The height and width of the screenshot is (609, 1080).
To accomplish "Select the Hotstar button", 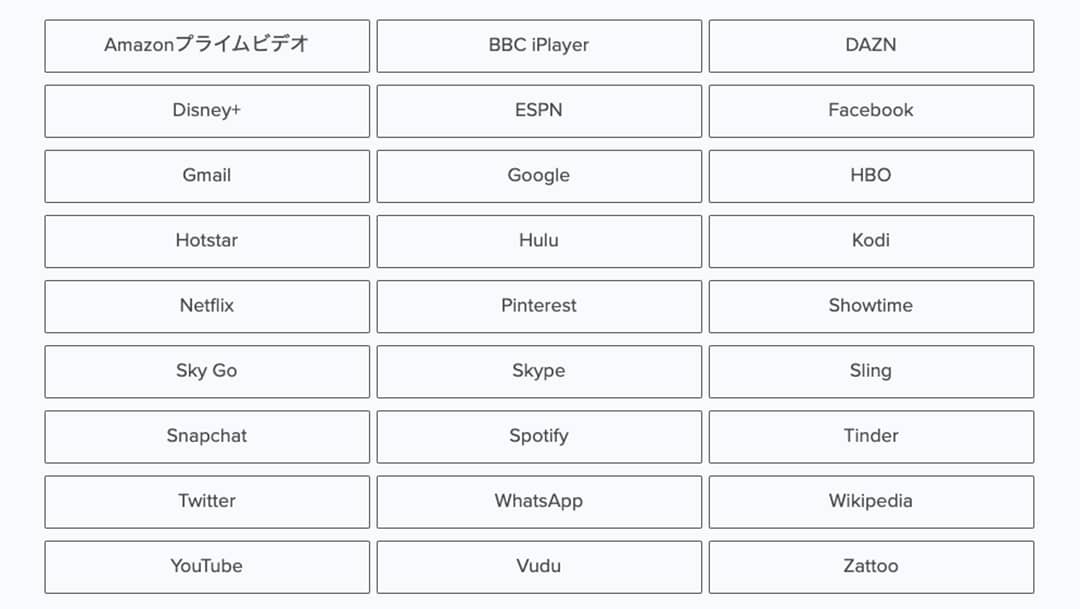I will (x=207, y=241).
